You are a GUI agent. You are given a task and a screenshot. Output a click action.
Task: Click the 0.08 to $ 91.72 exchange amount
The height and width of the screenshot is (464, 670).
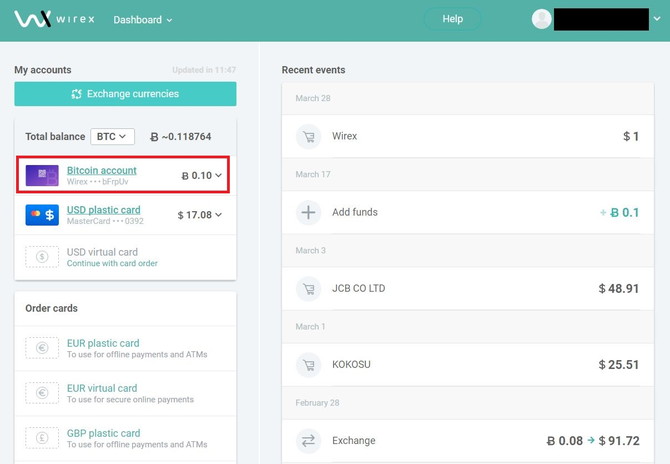[x=593, y=441]
